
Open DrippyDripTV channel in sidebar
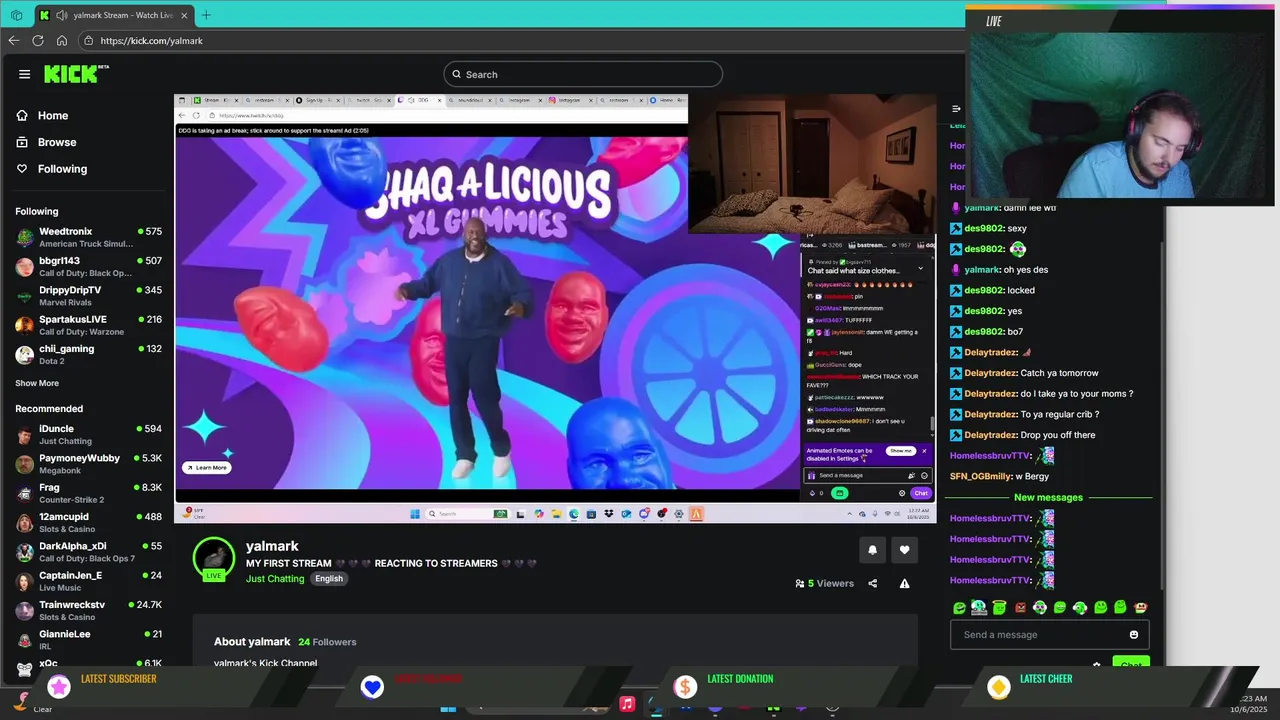pos(88,295)
